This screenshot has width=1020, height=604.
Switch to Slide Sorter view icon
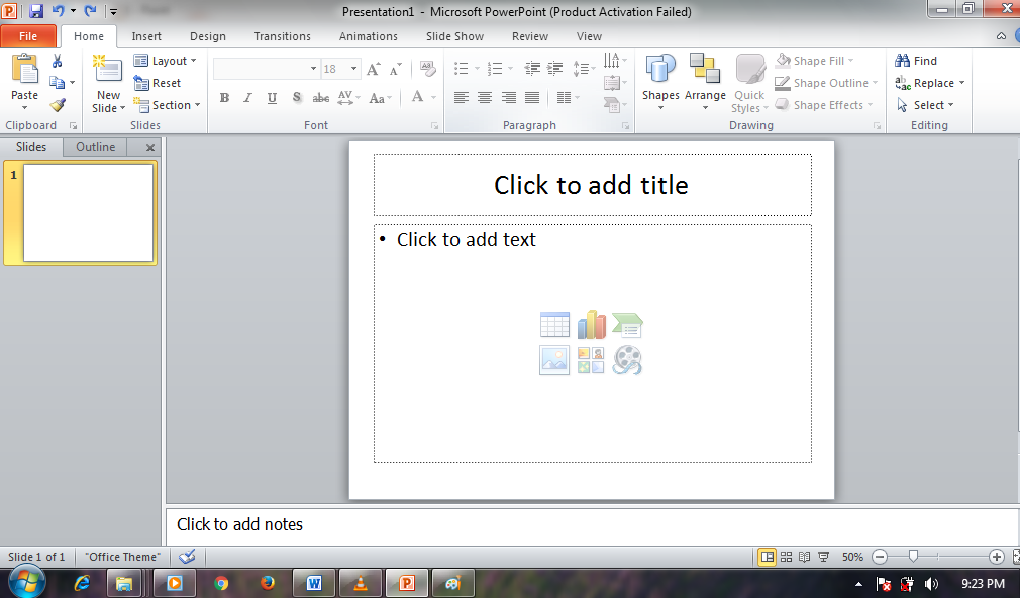point(786,557)
